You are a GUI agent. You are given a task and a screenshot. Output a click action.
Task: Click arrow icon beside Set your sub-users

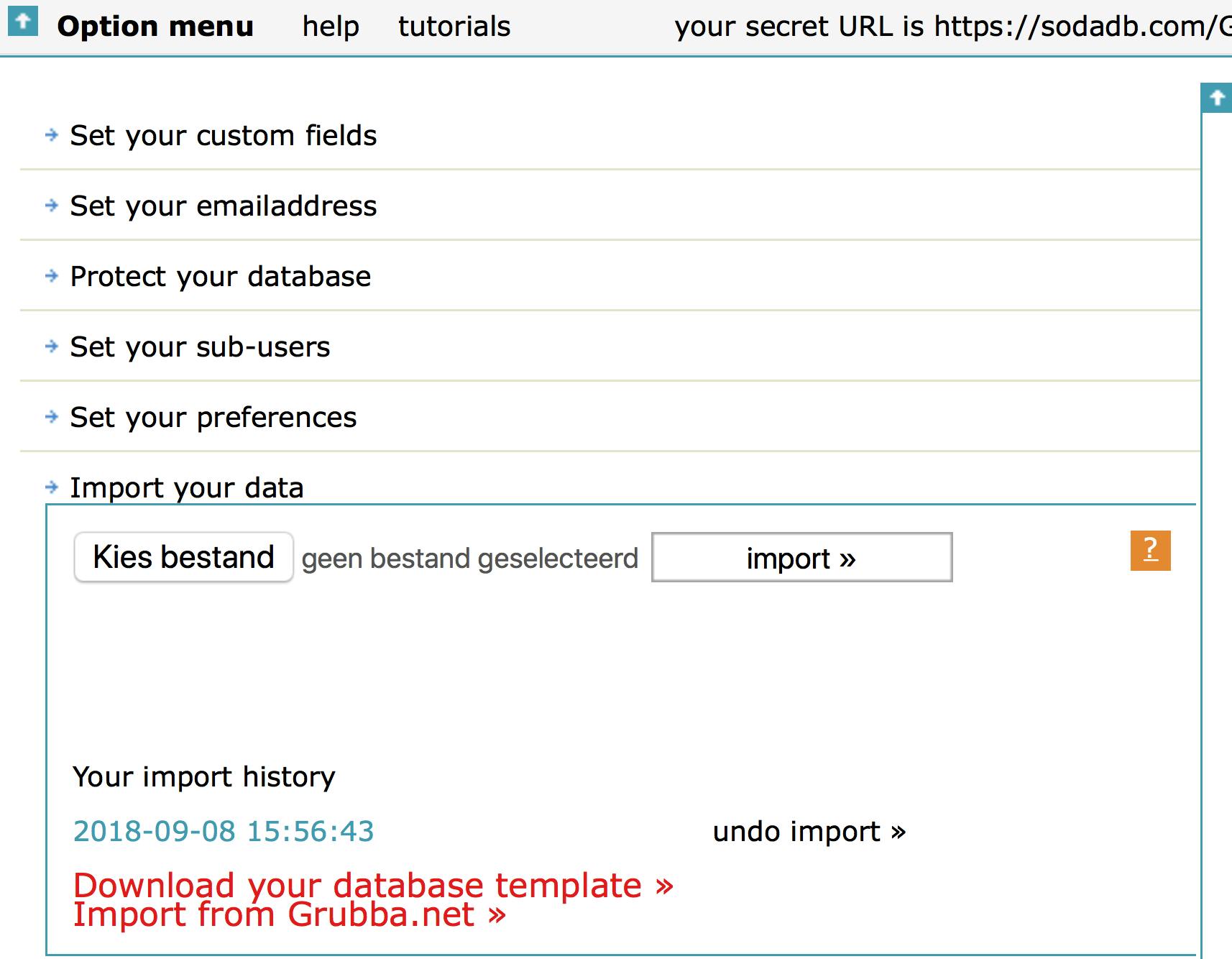coord(52,347)
